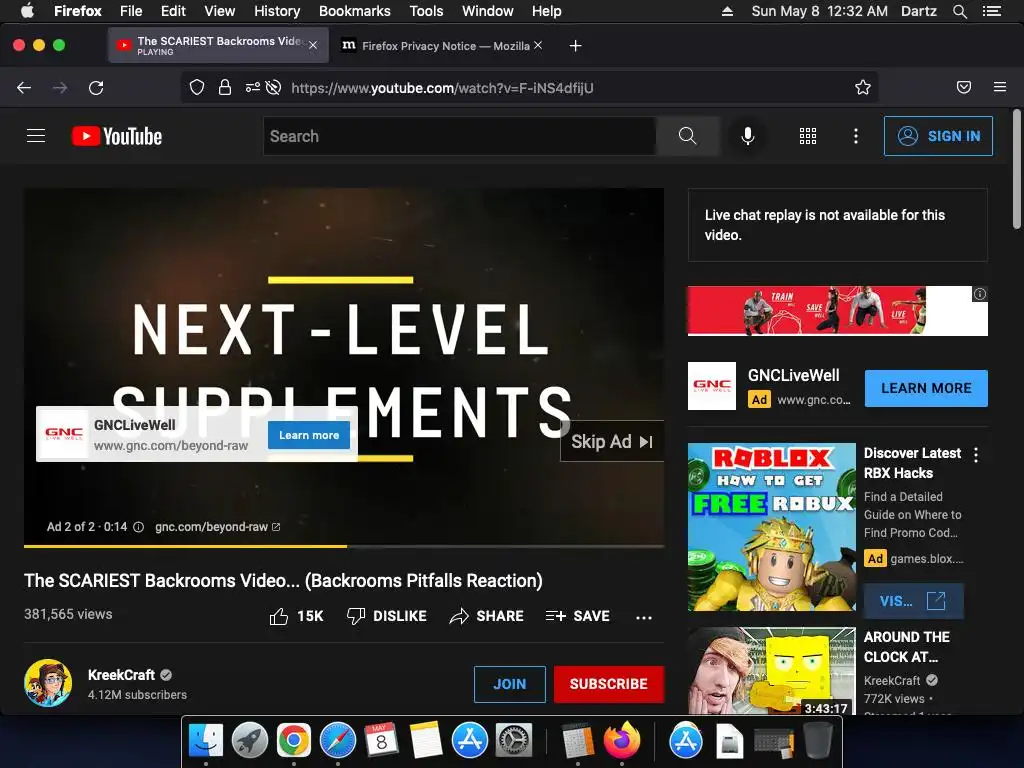Reload the page with the refresh icon
1024x768 pixels.
tap(96, 88)
